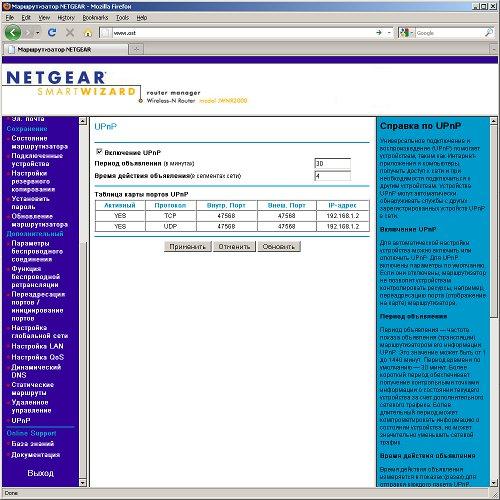Reload the page with the Refresh icon
The image size is (500, 500).
click(52, 33)
